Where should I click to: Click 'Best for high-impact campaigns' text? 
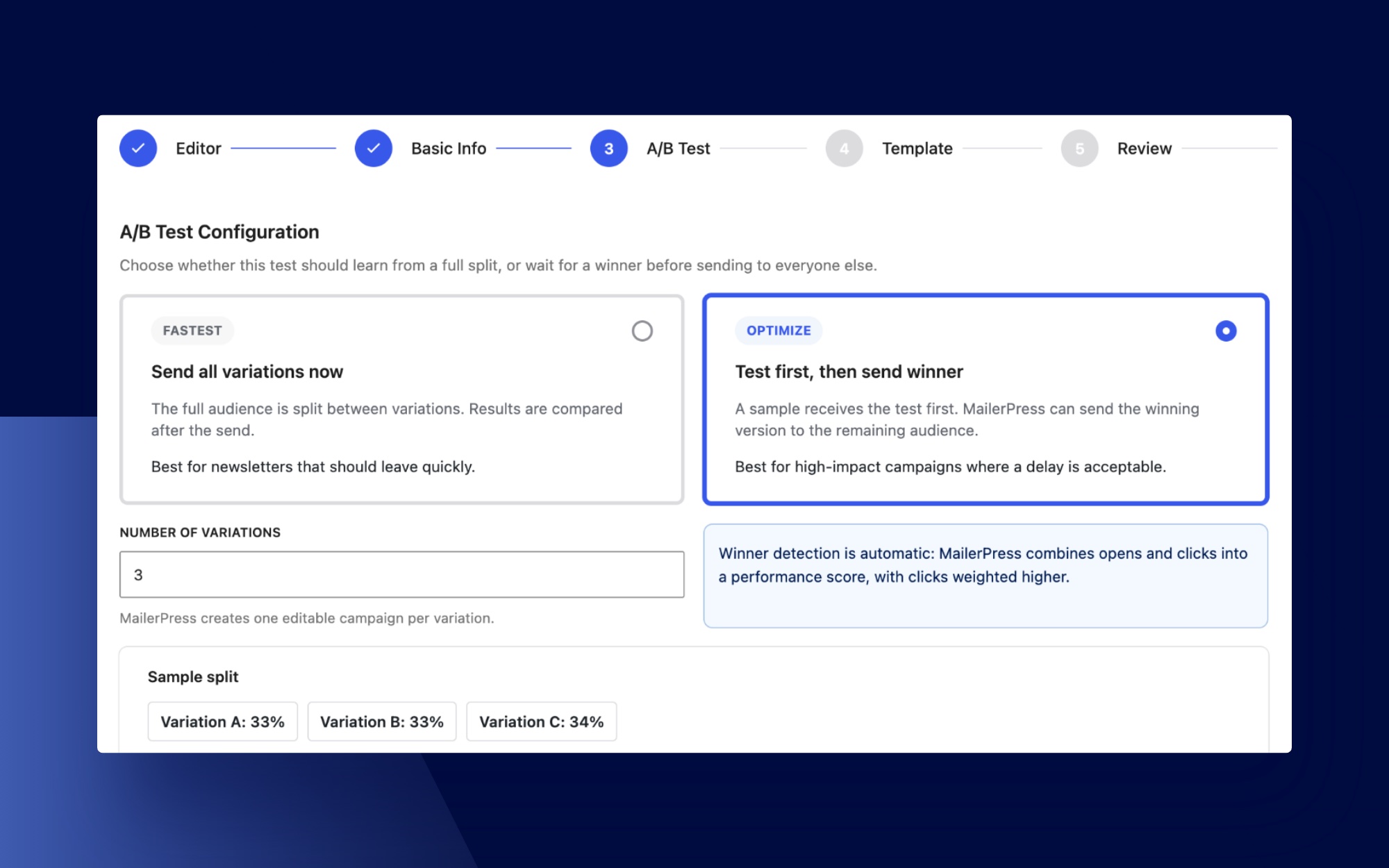point(951,467)
